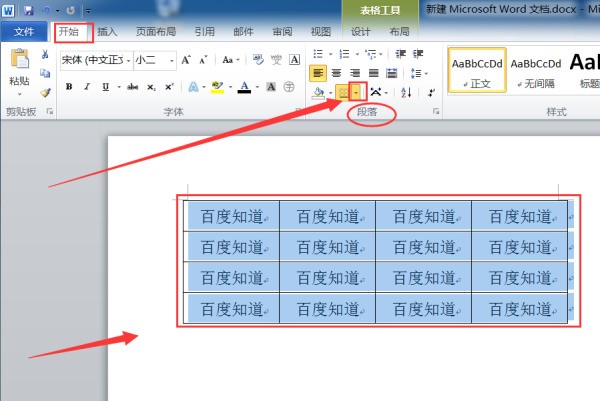
Task: Open the line spacing menu
Action: tap(419, 73)
